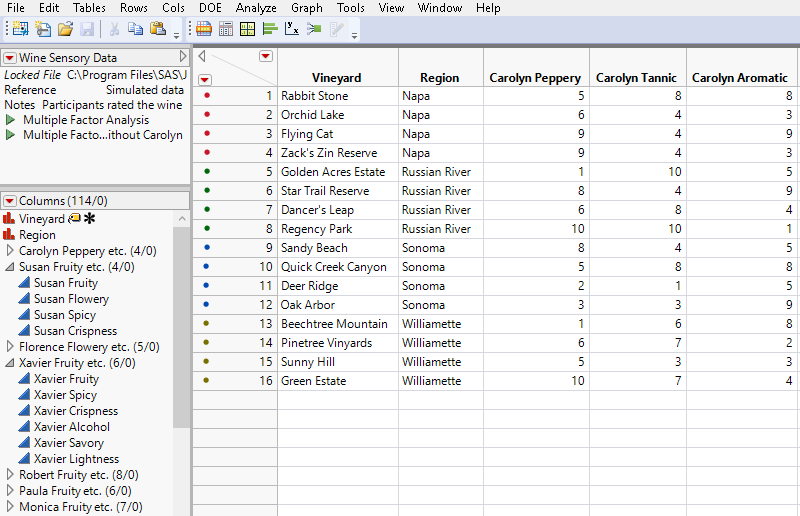Click the Vineyard nominal column icon
This screenshot has width=800, height=516.
click(x=9, y=218)
